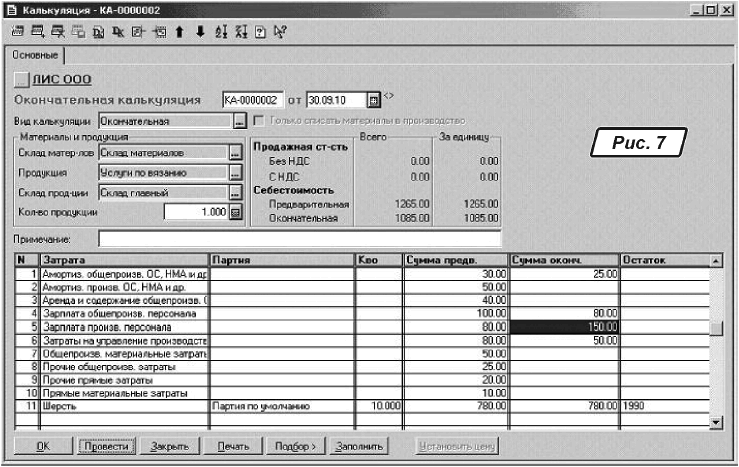
Task: Click the square button beside ЛИС ООО
Action: pos(22,80)
